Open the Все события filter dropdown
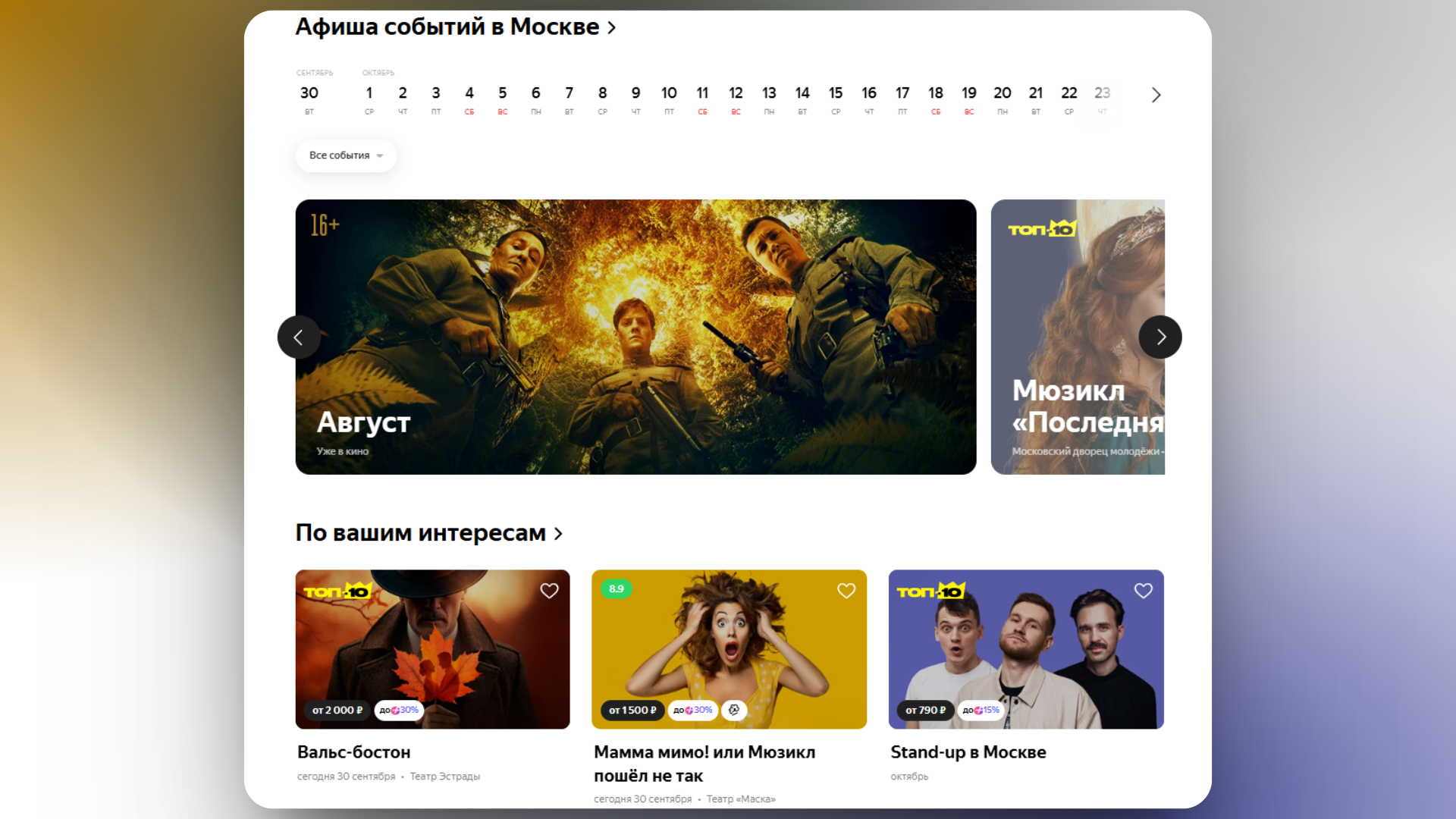This screenshot has height=819, width=1456. [346, 155]
